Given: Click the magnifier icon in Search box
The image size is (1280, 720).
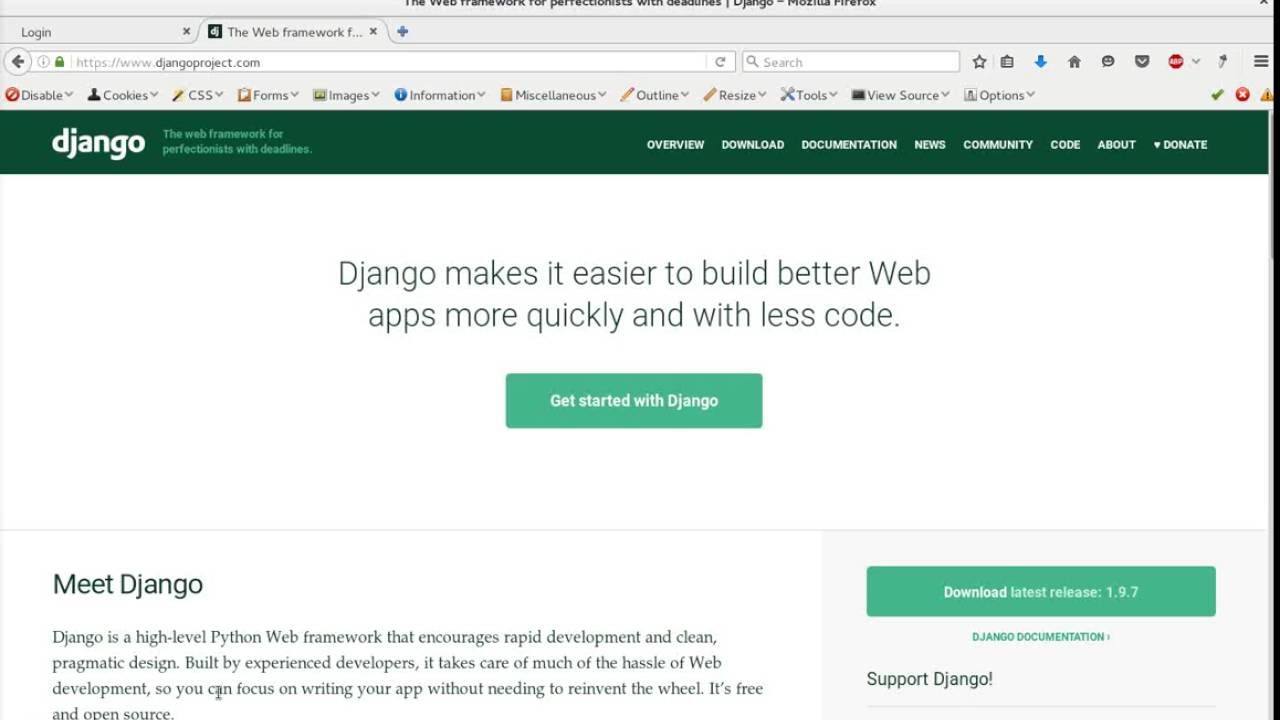Looking at the screenshot, I should pyautogui.click(x=752, y=62).
